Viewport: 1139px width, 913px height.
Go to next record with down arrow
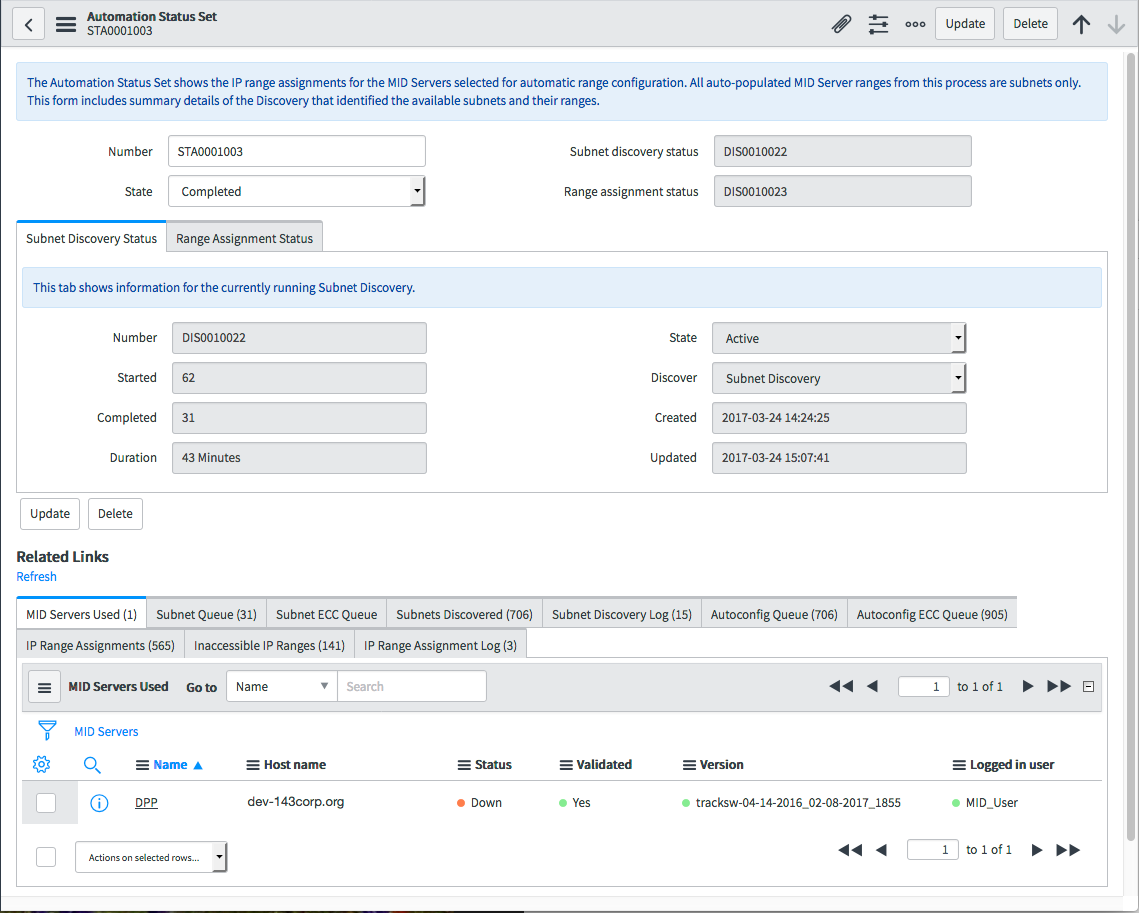(x=1116, y=24)
